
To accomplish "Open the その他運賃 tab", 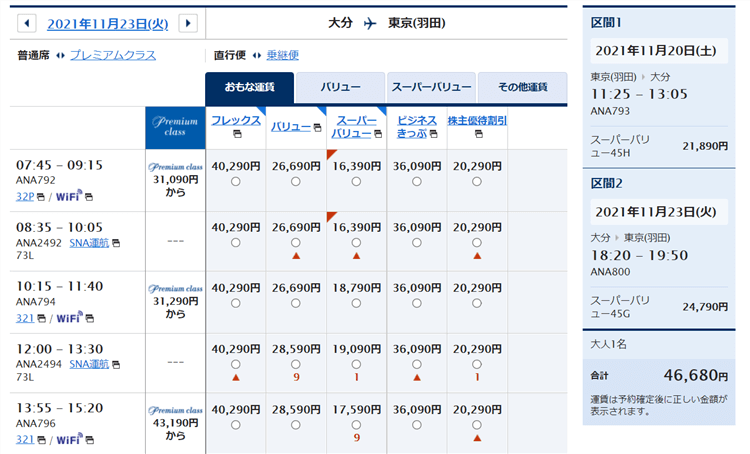I will (x=522, y=88).
